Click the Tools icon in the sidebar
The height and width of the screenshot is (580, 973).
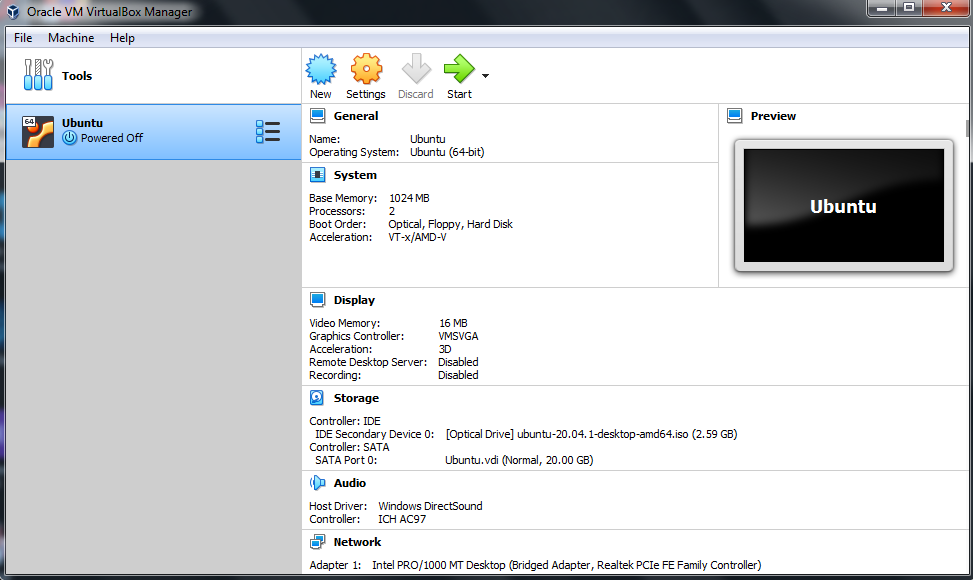tap(37, 74)
